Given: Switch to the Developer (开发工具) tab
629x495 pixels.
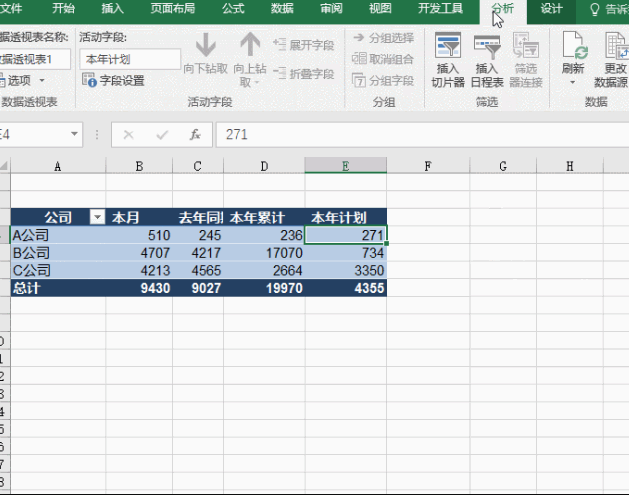Looking at the screenshot, I should click(x=440, y=8).
